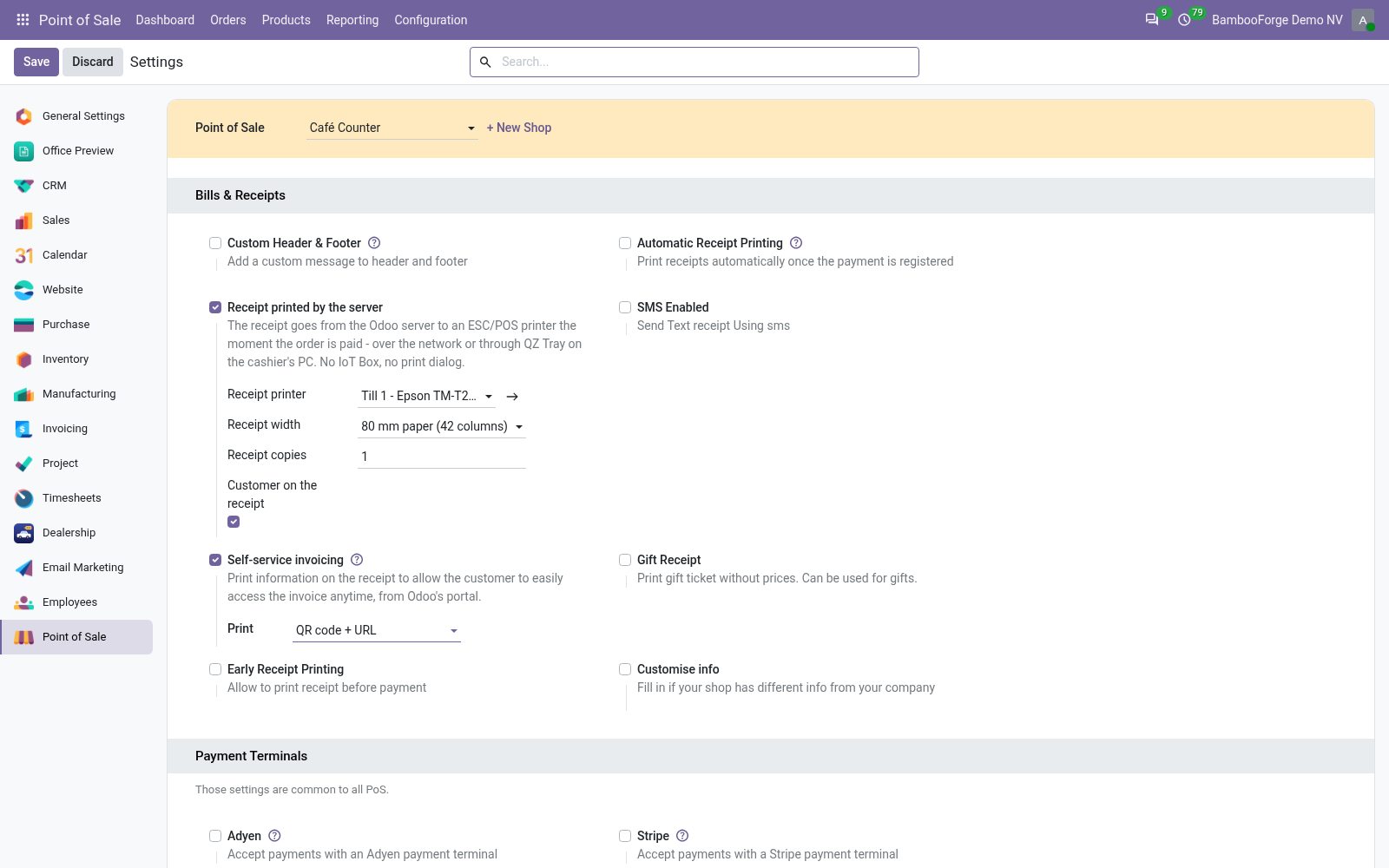The height and width of the screenshot is (868, 1389).
Task: Enable Stripe payment terminal checkbox
Action: click(625, 836)
